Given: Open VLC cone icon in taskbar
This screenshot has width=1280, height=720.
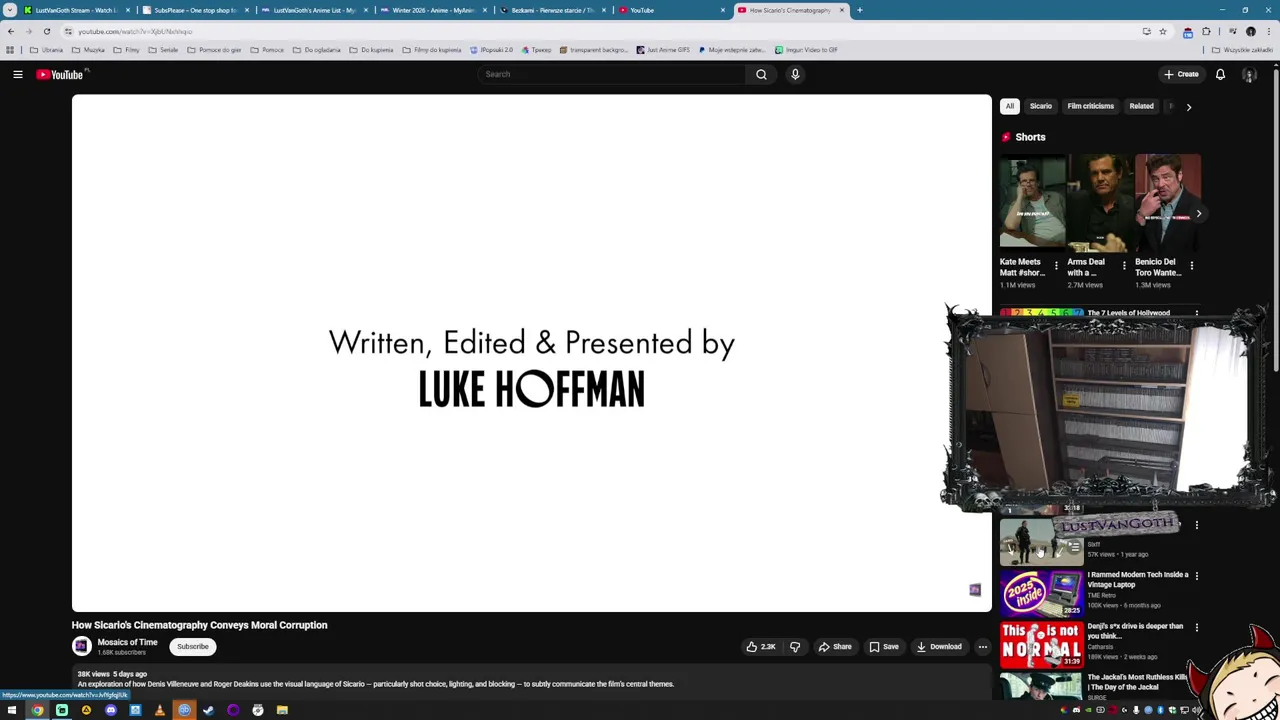Looking at the screenshot, I should [x=159, y=710].
